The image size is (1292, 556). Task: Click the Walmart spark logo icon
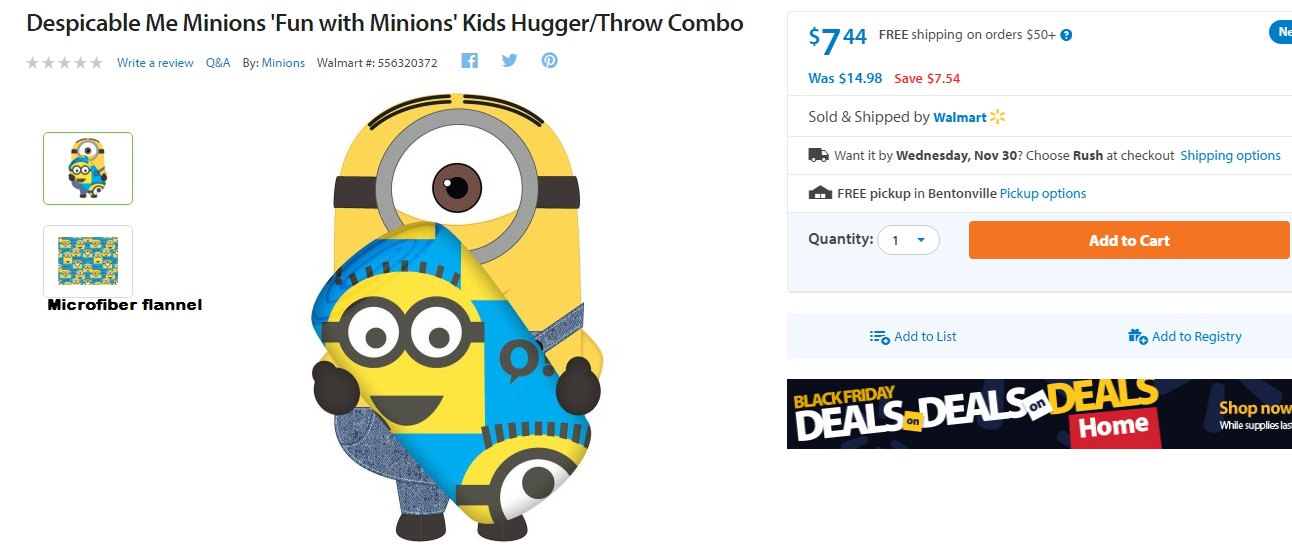point(997,117)
